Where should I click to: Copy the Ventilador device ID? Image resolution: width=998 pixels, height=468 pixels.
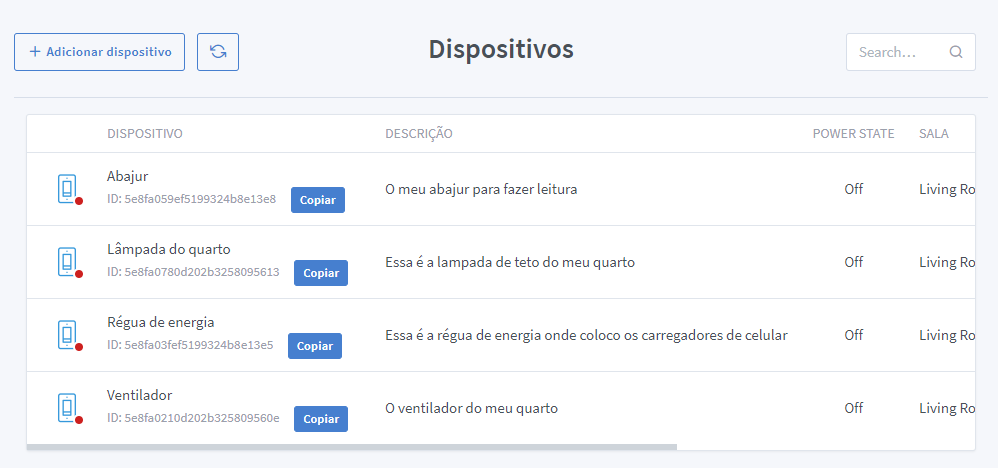(321, 419)
